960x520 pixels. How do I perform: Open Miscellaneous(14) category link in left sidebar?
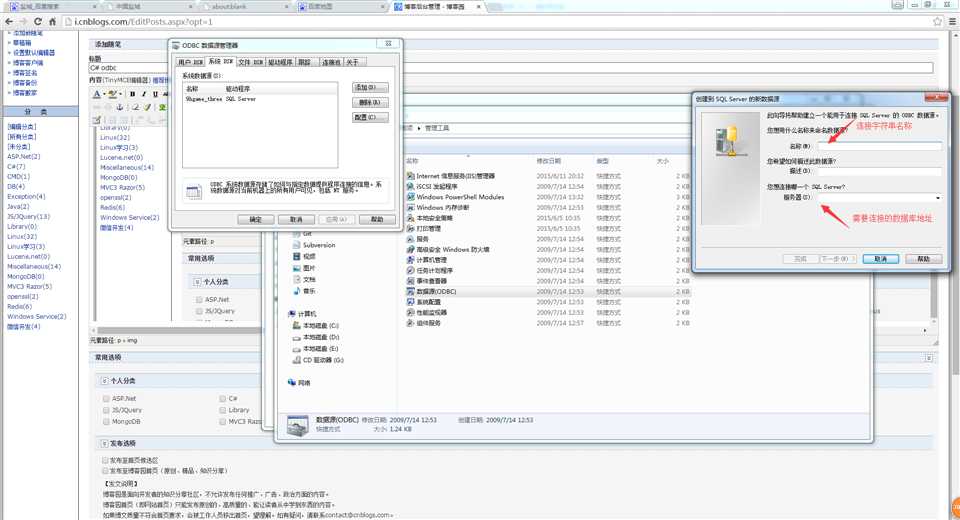(x=34, y=266)
